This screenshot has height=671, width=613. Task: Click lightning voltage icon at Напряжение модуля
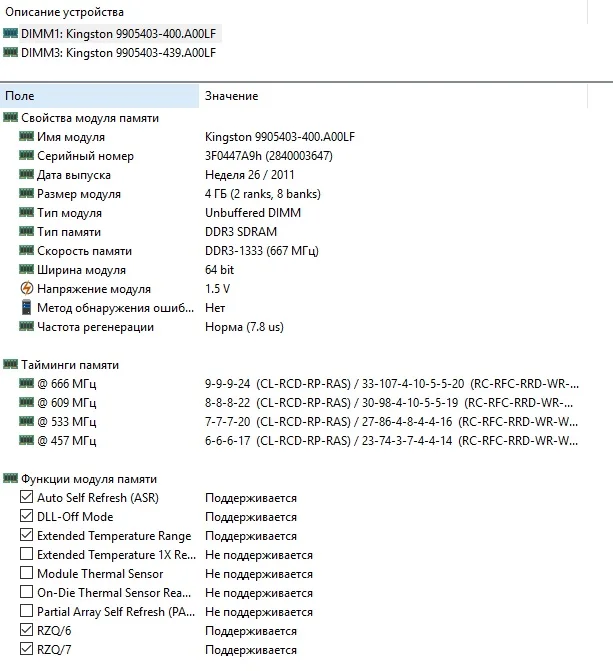click(x=27, y=288)
